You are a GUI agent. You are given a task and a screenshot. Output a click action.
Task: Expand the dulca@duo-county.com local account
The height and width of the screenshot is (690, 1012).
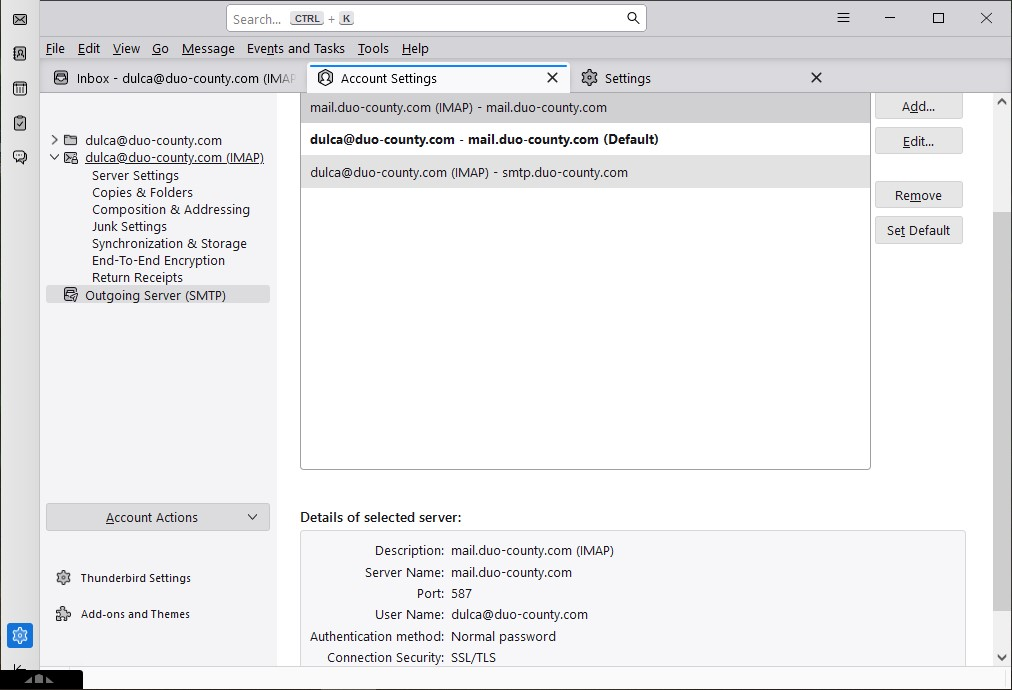(55, 141)
